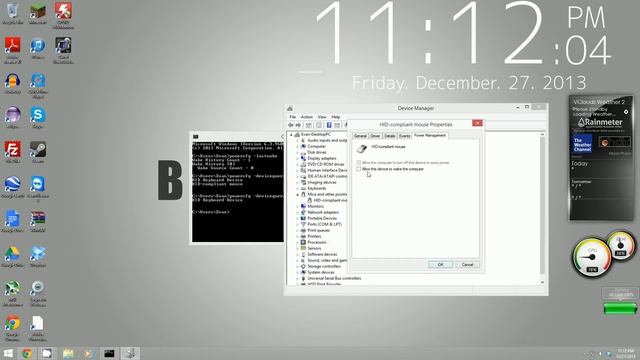The height and width of the screenshot is (360, 640).
Task: Switch to the General tab
Action: click(360, 136)
